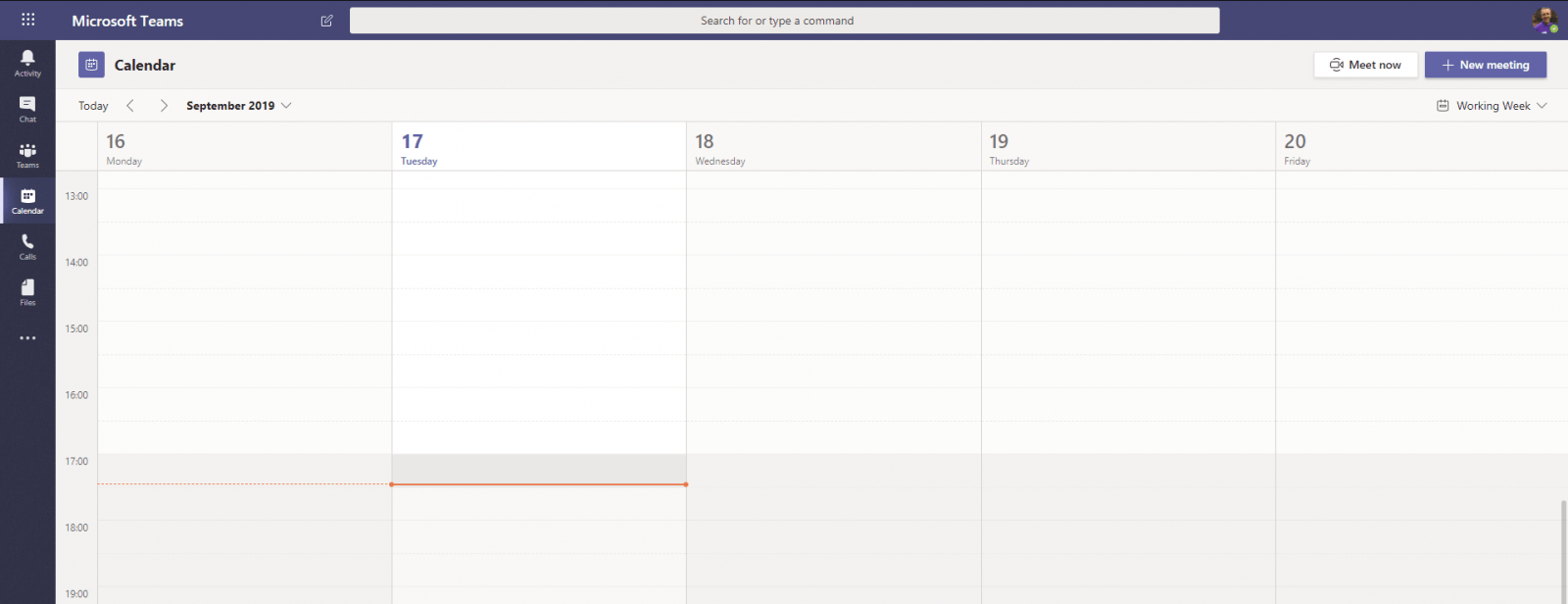Open the user profile avatar

coord(1544,20)
